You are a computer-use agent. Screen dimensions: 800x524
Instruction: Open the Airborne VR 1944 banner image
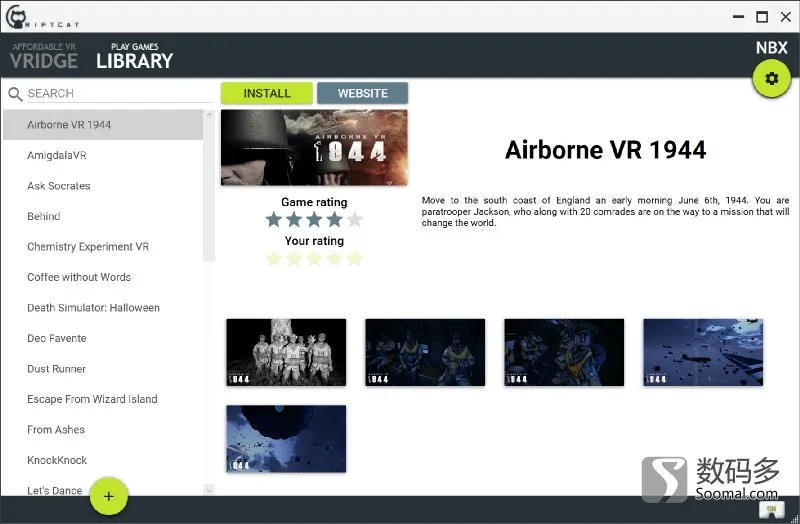[314, 147]
